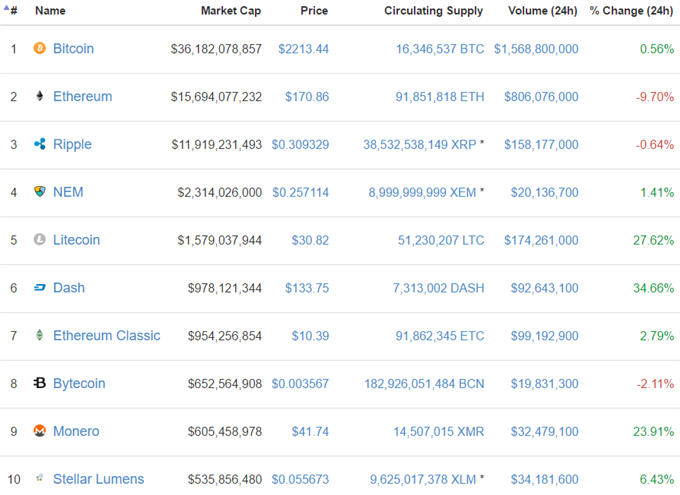Click Ripple volume $158,177,000
The height and width of the screenshot is (495, 680).
pos(541,144)
